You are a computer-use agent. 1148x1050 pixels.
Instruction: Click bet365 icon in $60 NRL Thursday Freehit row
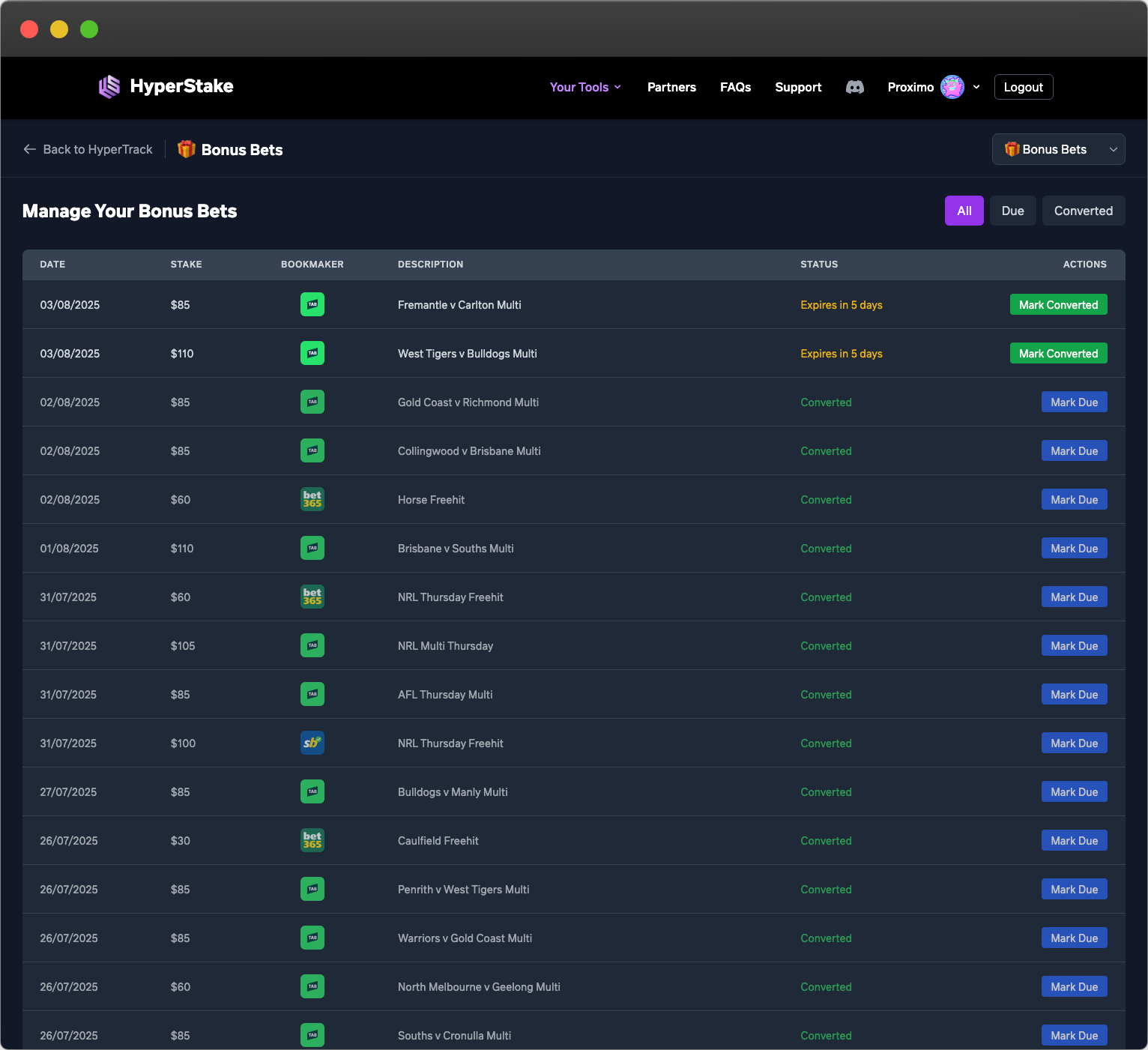tap(312, 597)
